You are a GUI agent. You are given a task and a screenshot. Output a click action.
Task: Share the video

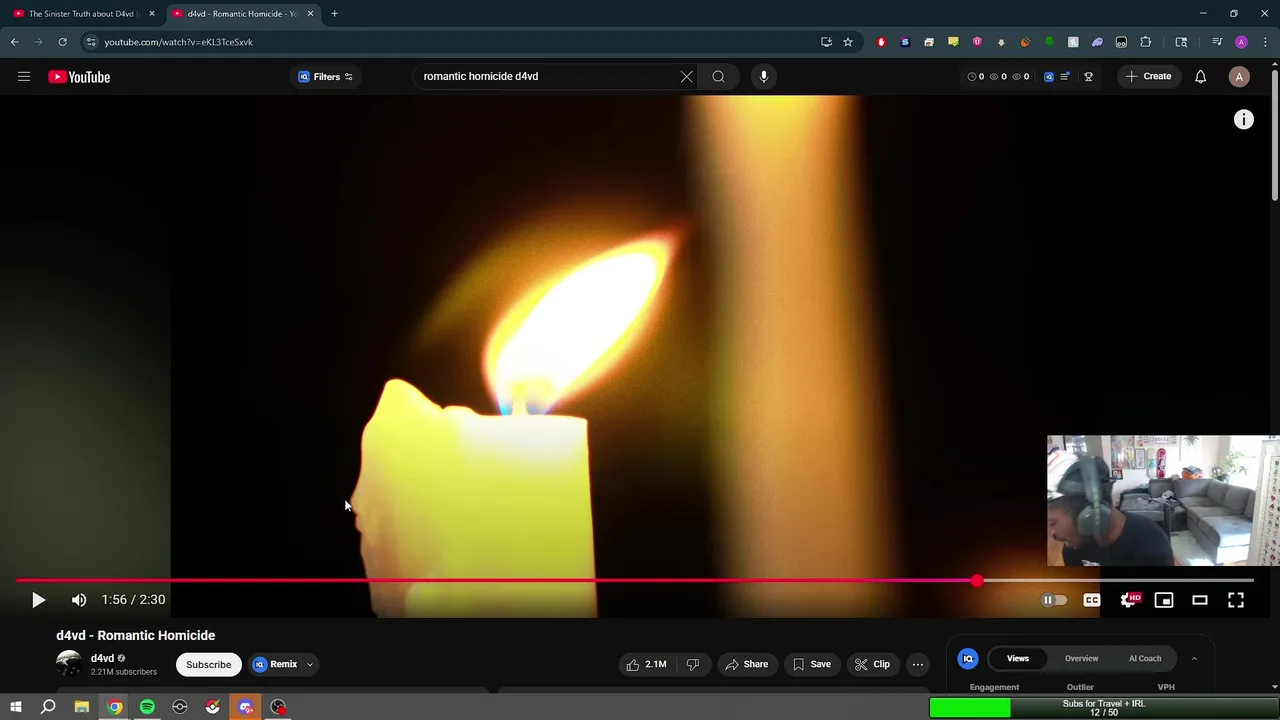[x=747, y=664]
